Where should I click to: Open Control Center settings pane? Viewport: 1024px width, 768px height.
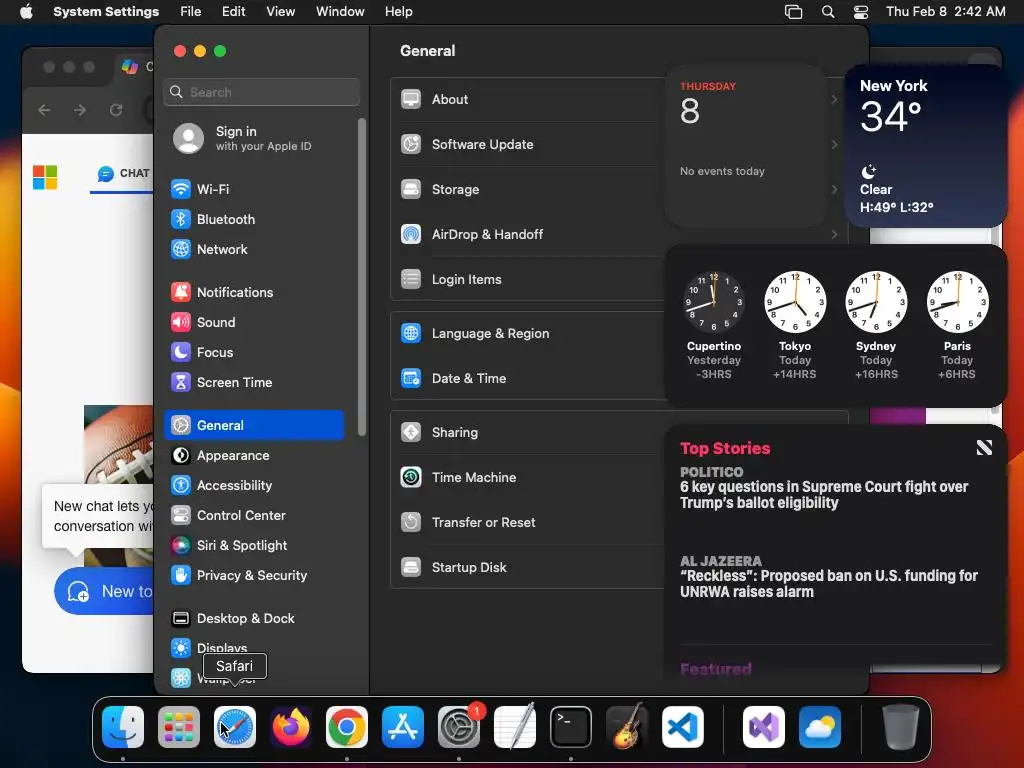(x=254, y=516)
